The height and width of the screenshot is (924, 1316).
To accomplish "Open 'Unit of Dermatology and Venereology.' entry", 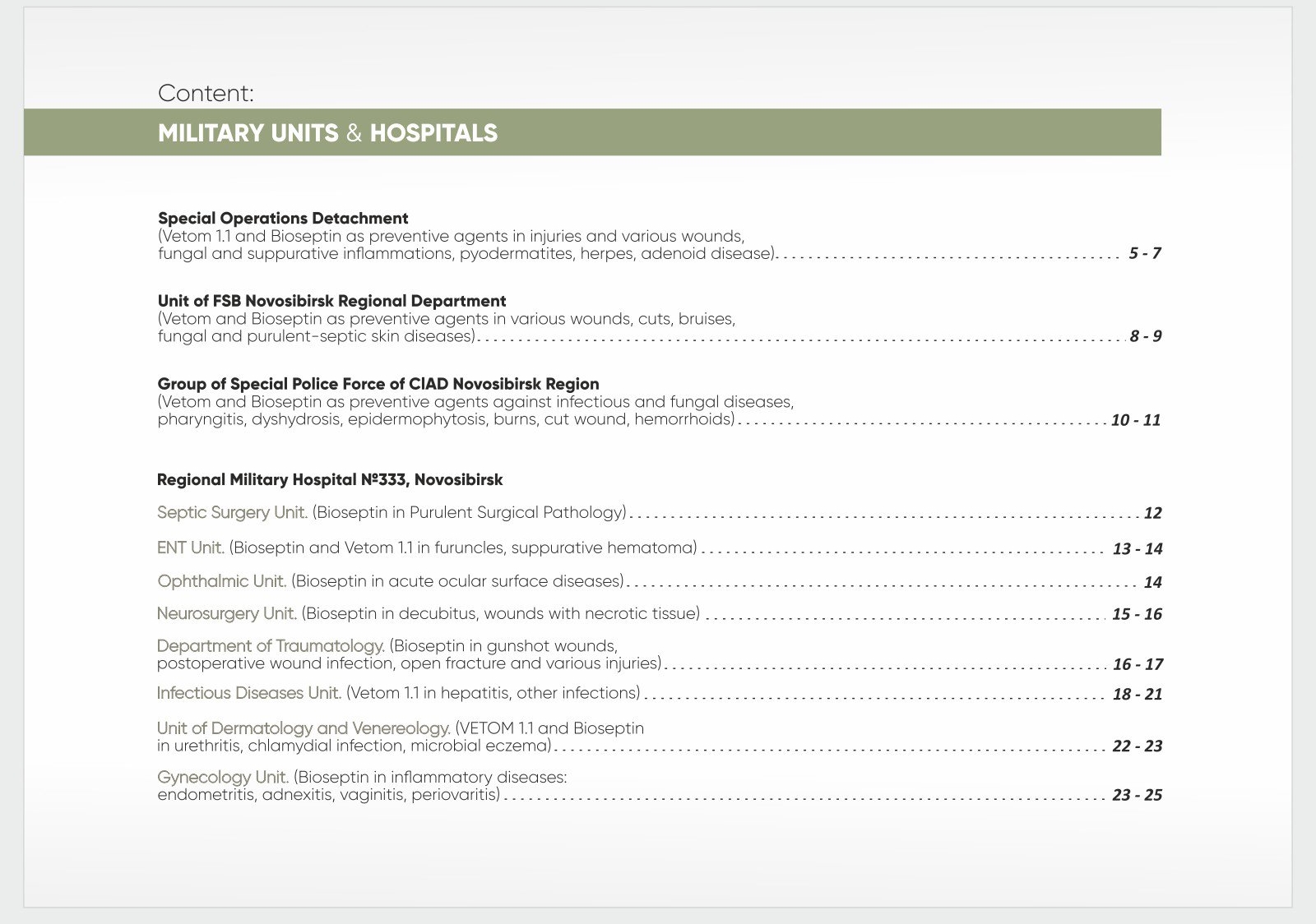I will [304, 728].
